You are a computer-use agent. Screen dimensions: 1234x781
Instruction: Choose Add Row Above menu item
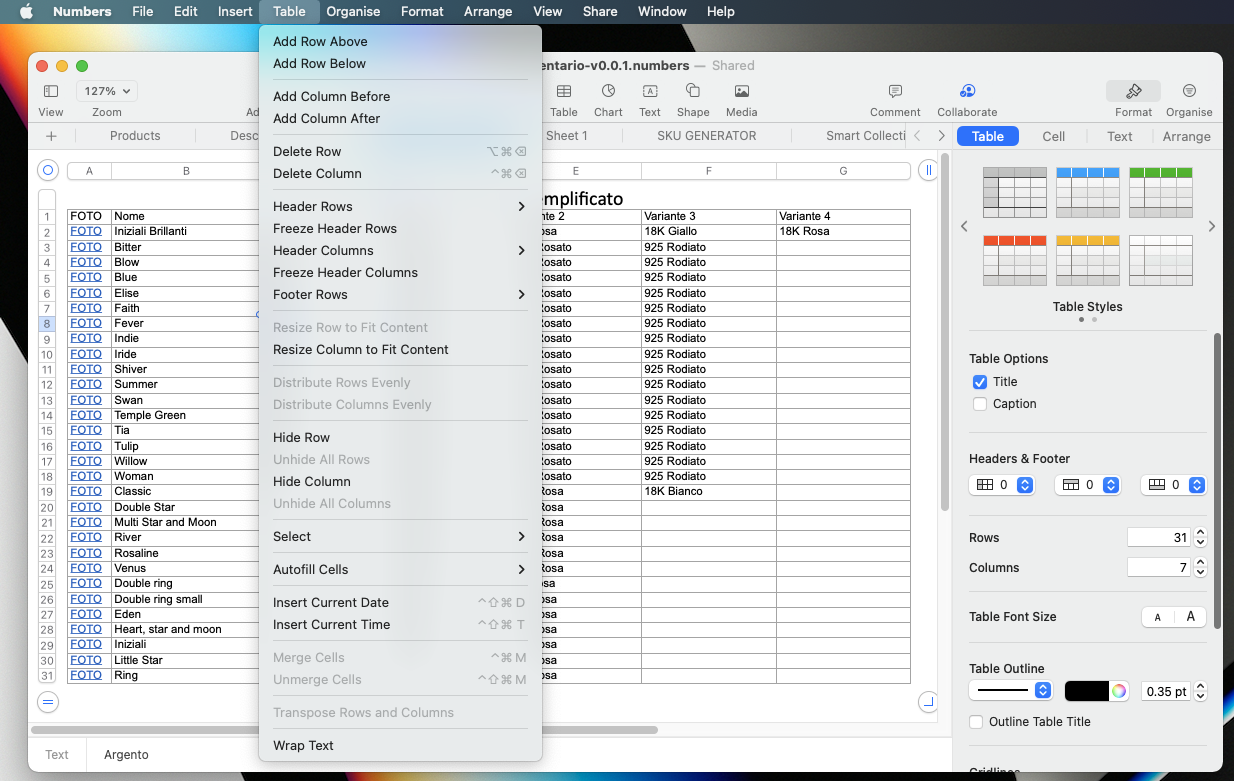tap(400, 42)
